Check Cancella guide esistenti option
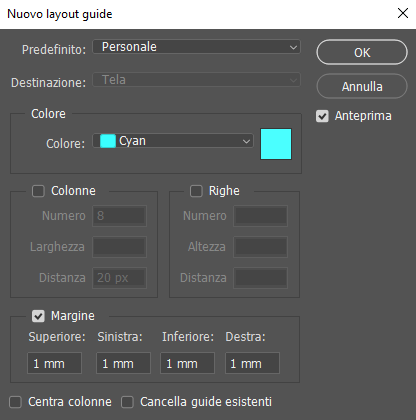Viewport: 416px width, 420px height. [127, 402]
